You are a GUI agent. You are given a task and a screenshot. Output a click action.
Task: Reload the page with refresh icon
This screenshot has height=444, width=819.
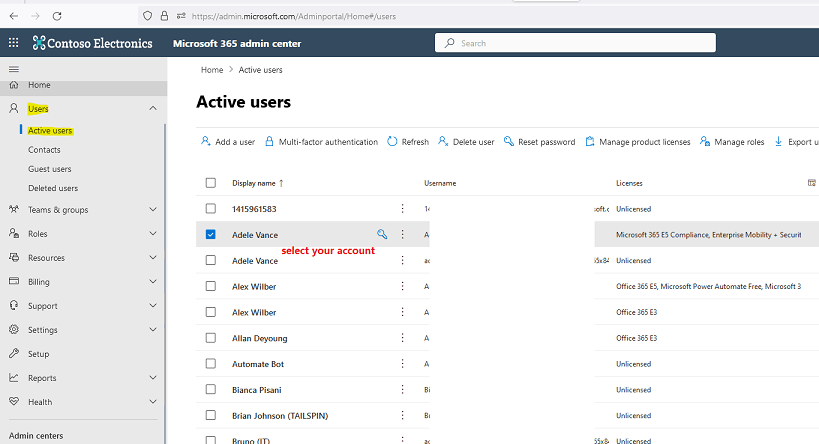57,16
